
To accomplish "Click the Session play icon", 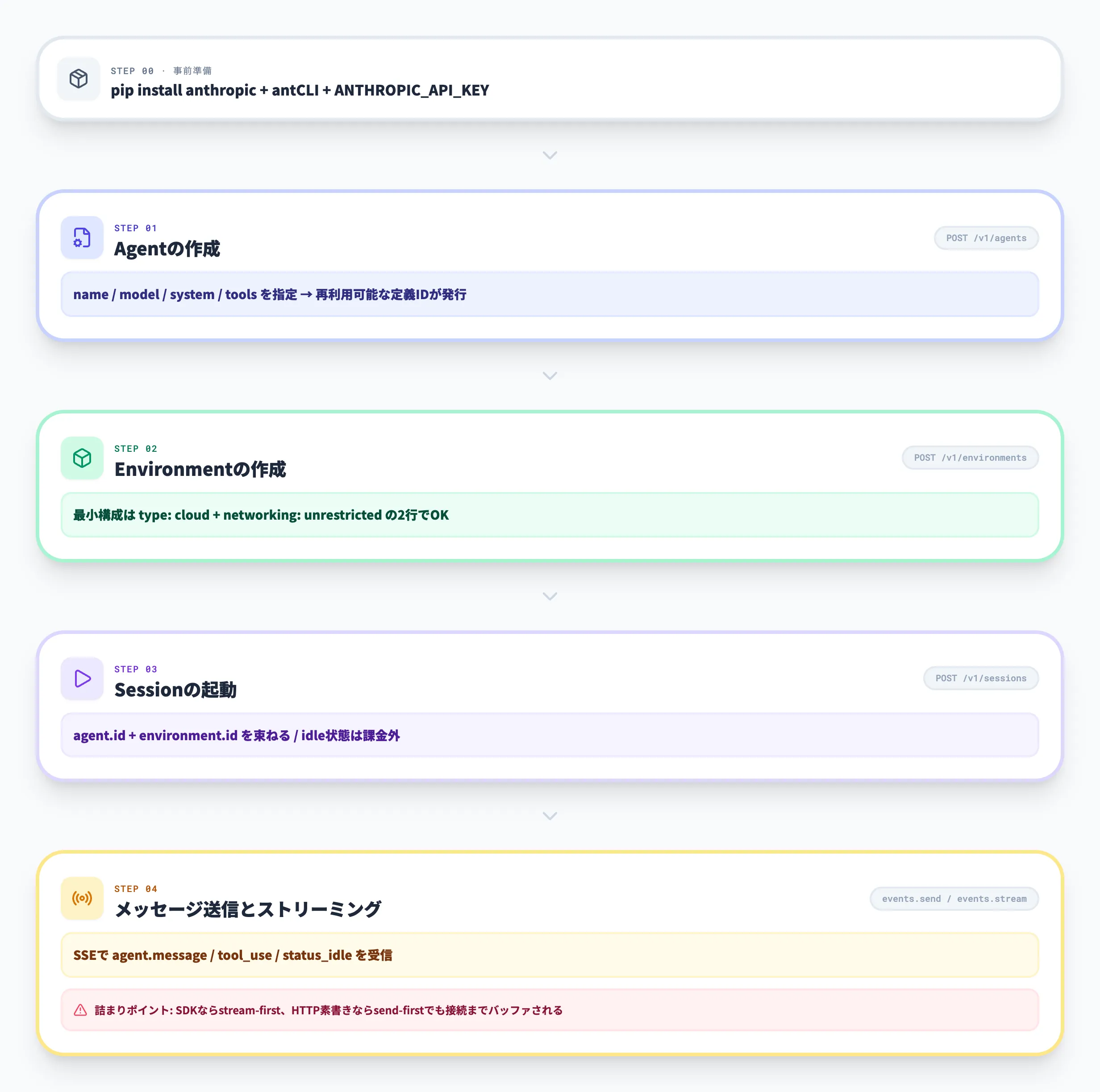I will (x=82, y=678).
